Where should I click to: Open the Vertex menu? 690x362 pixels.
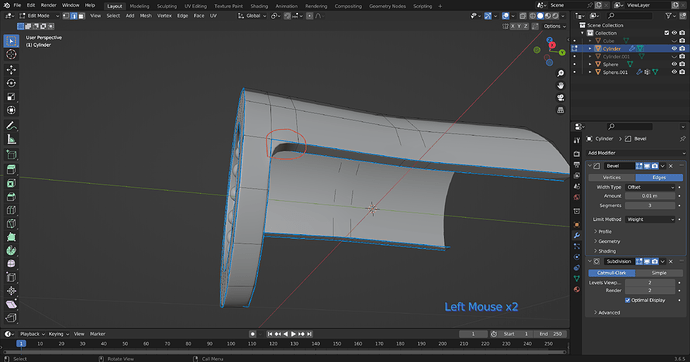pyautogui.click(x=164, y=16)
